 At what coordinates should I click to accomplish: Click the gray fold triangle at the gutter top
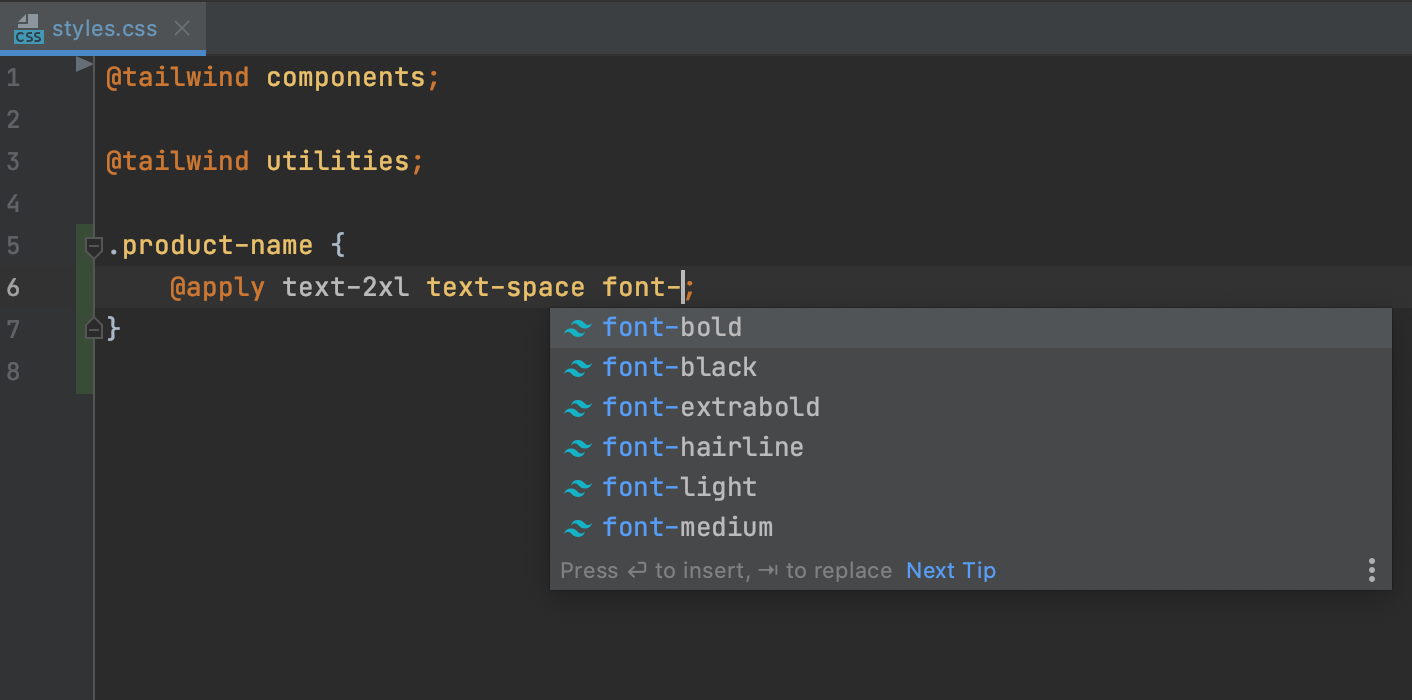point(83,64)
